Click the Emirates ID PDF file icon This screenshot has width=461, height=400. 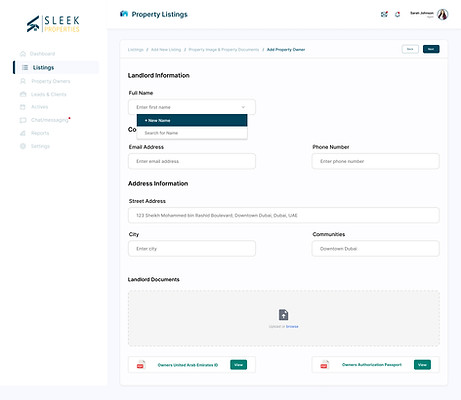(141, 365)
